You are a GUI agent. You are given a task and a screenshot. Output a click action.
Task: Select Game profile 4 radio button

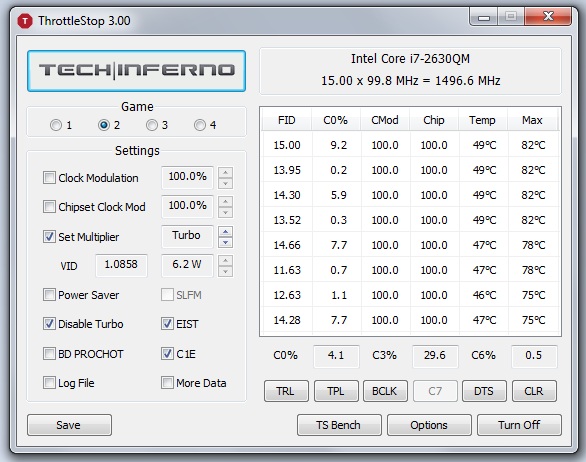200,125
